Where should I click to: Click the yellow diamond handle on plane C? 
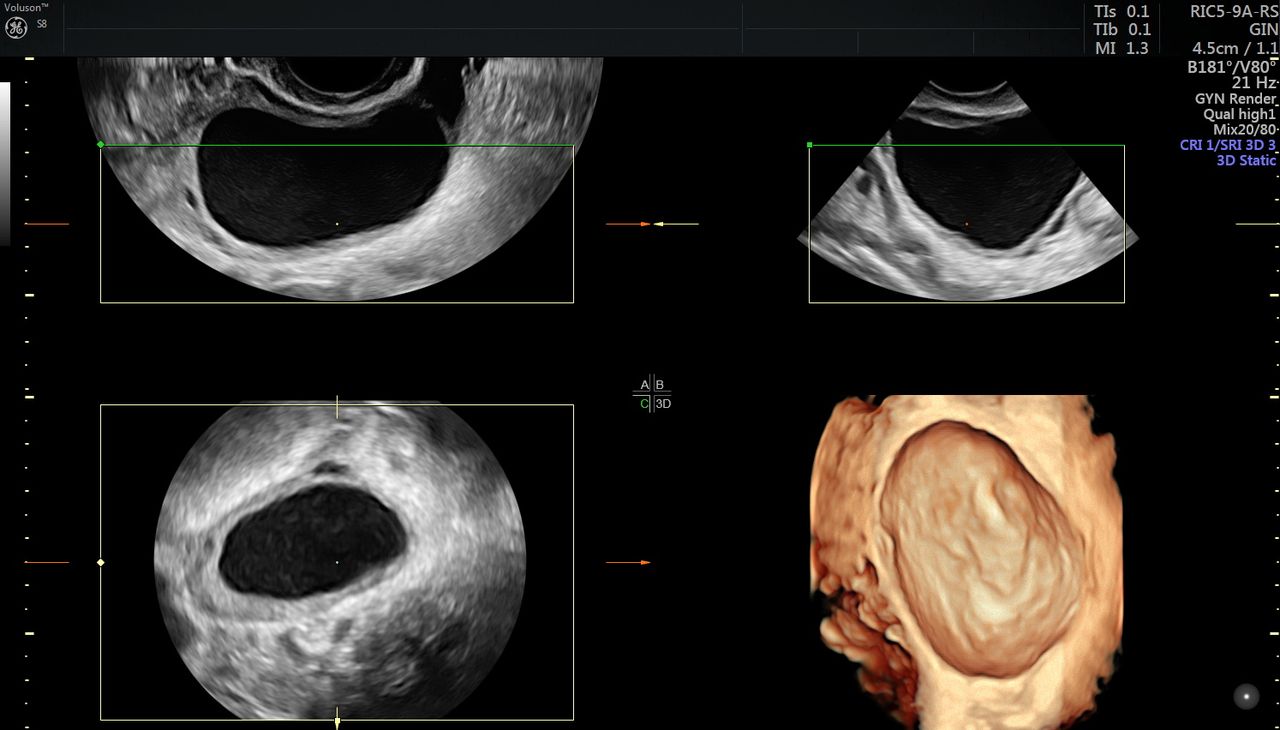100,563
